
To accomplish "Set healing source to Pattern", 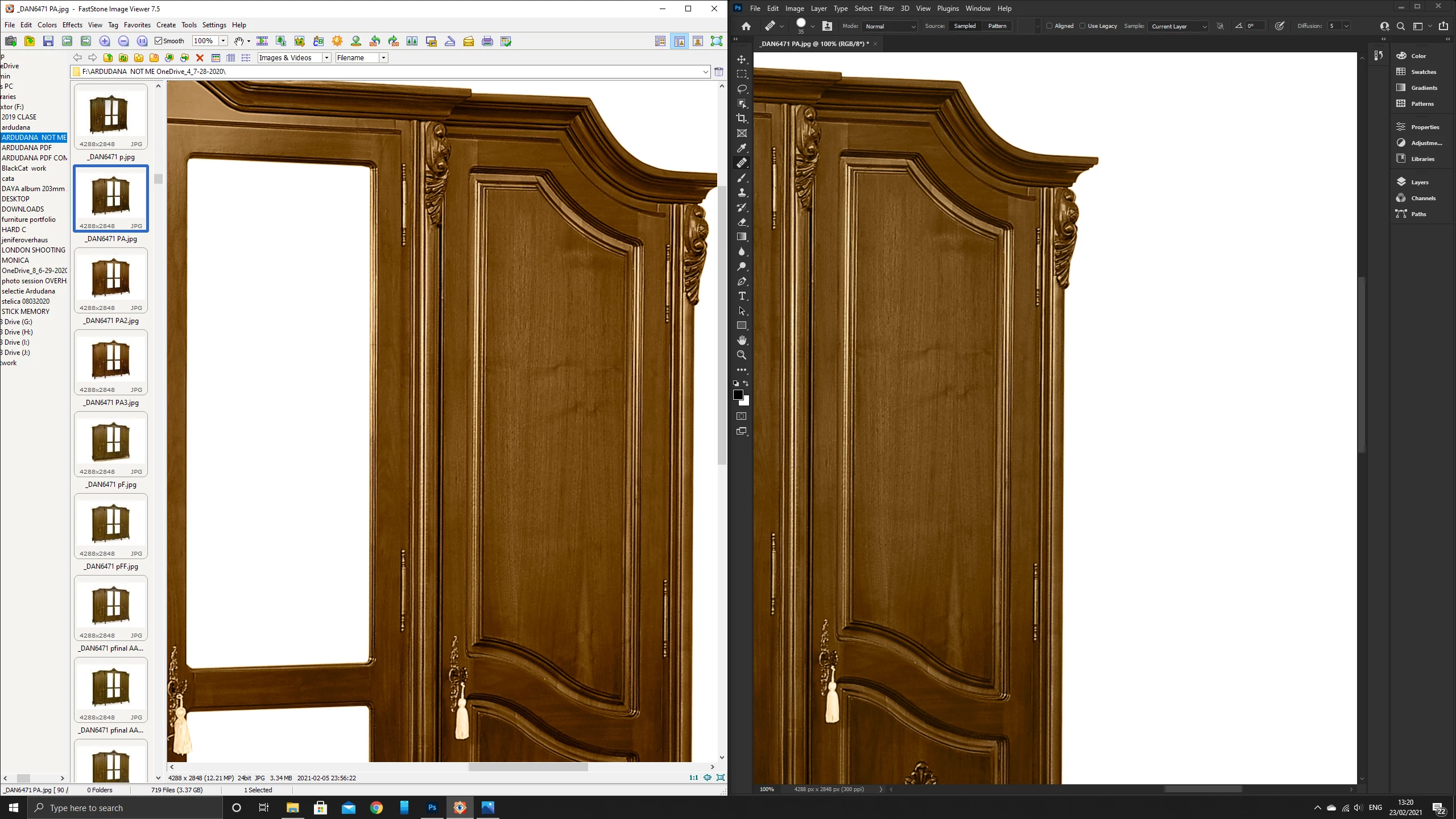I will (x=997, y=26).
